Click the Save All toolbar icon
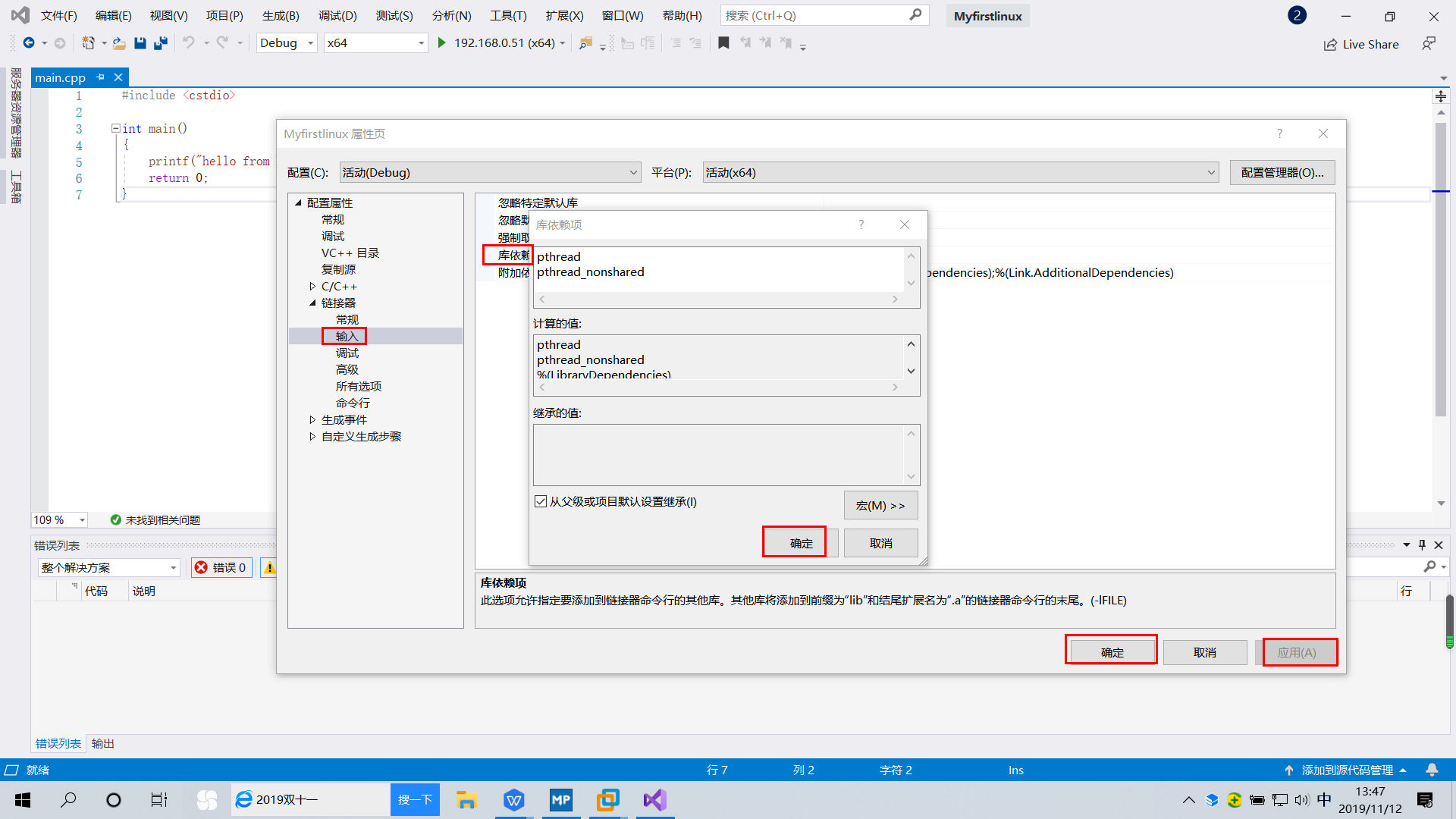This screenshot has width=1456, height=819. pyautogui.click(x=160, y=43)
